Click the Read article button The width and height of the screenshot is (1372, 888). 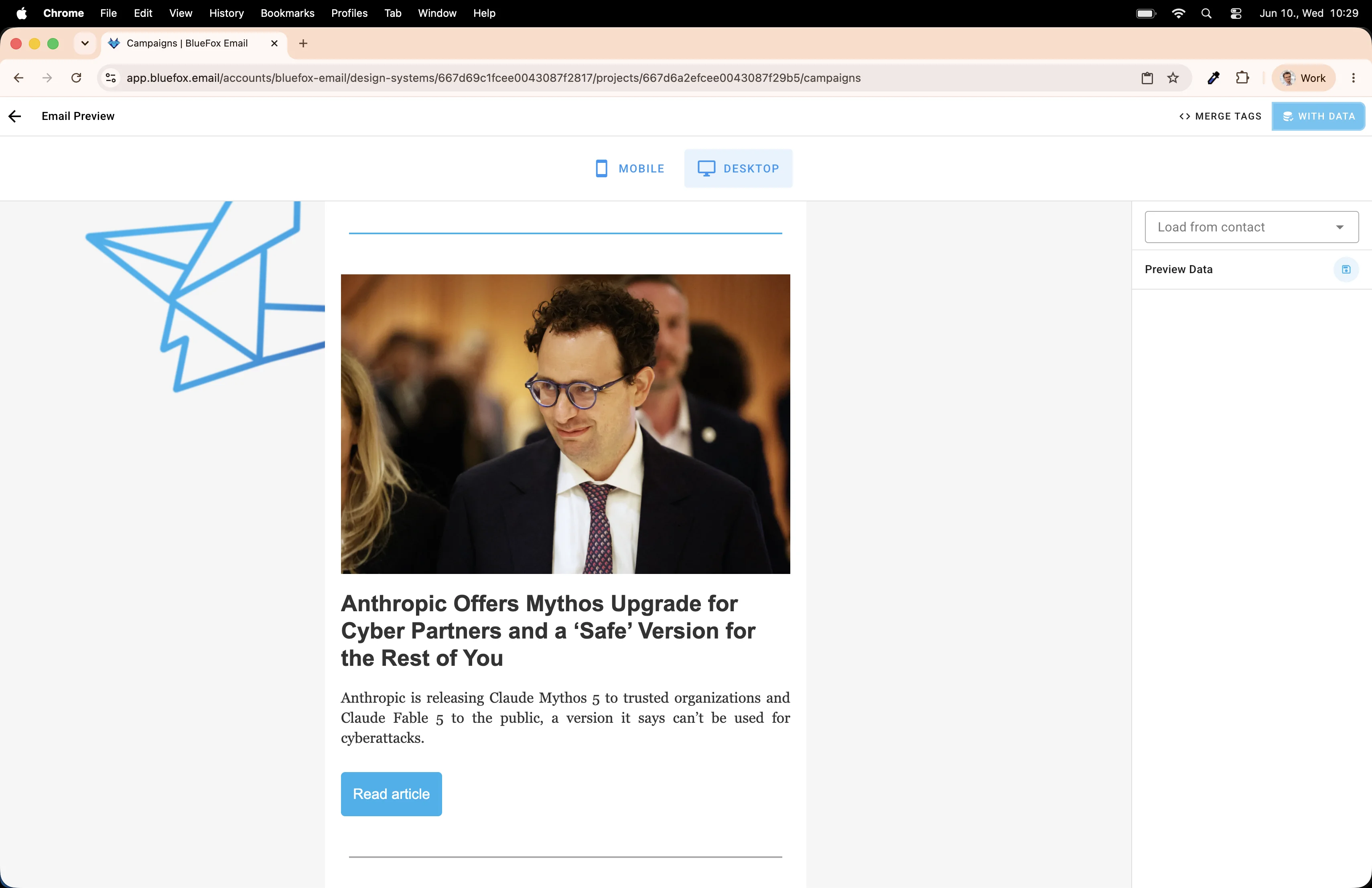(x=392, y=794)
